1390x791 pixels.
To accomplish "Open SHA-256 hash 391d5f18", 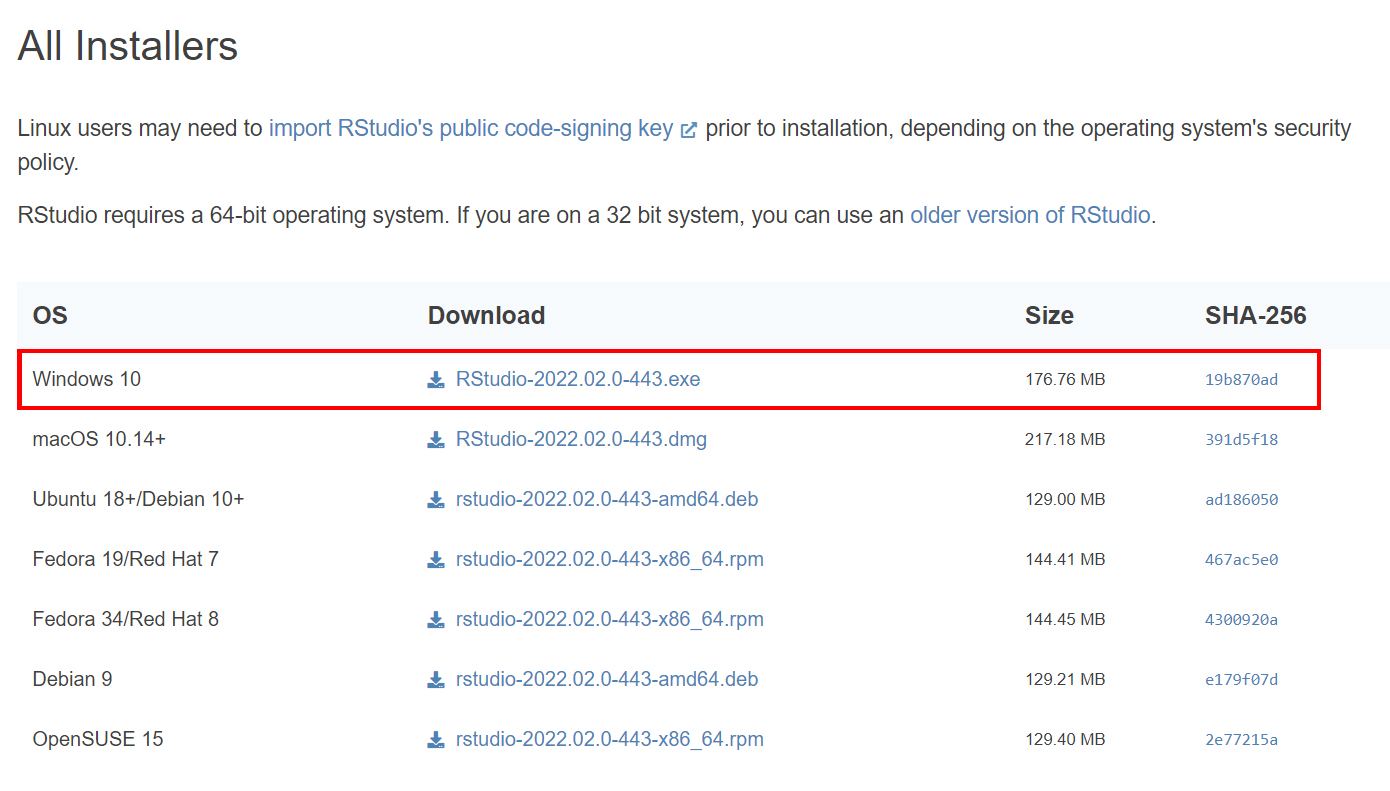I will 1241,440.
